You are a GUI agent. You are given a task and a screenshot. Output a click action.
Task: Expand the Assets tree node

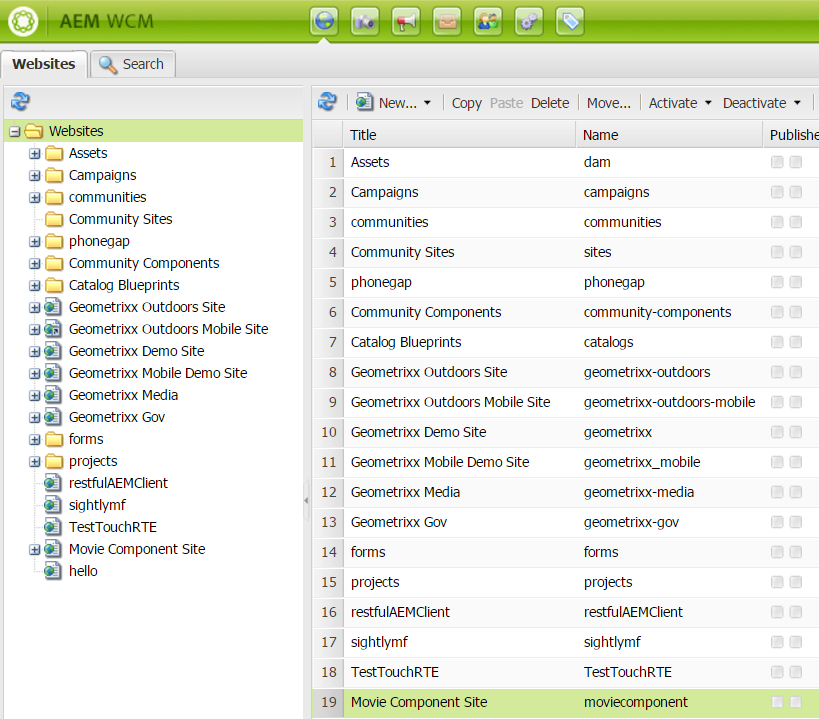(x=34, y=154)
